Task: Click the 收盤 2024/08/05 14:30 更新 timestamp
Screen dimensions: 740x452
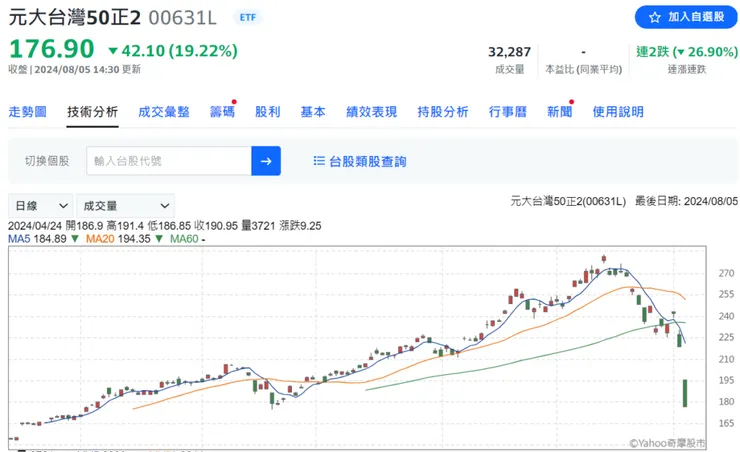Action: point(75,69)
